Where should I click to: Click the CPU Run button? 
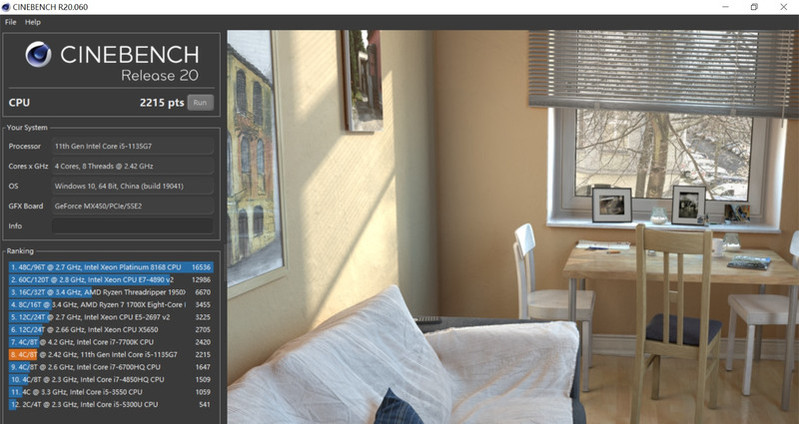(x=200, y=102)
